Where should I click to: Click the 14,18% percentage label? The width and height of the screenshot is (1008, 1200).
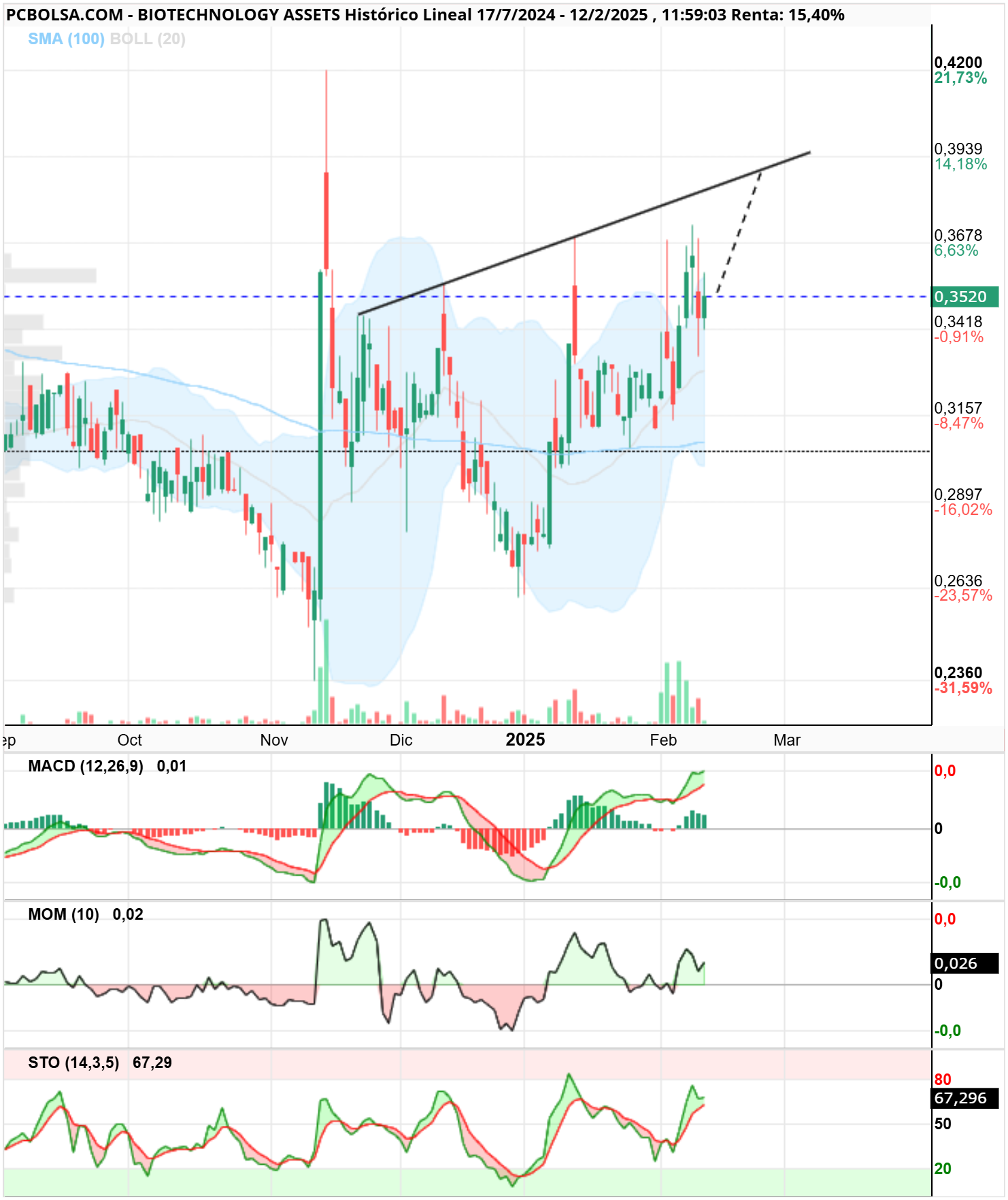(960, 164)
